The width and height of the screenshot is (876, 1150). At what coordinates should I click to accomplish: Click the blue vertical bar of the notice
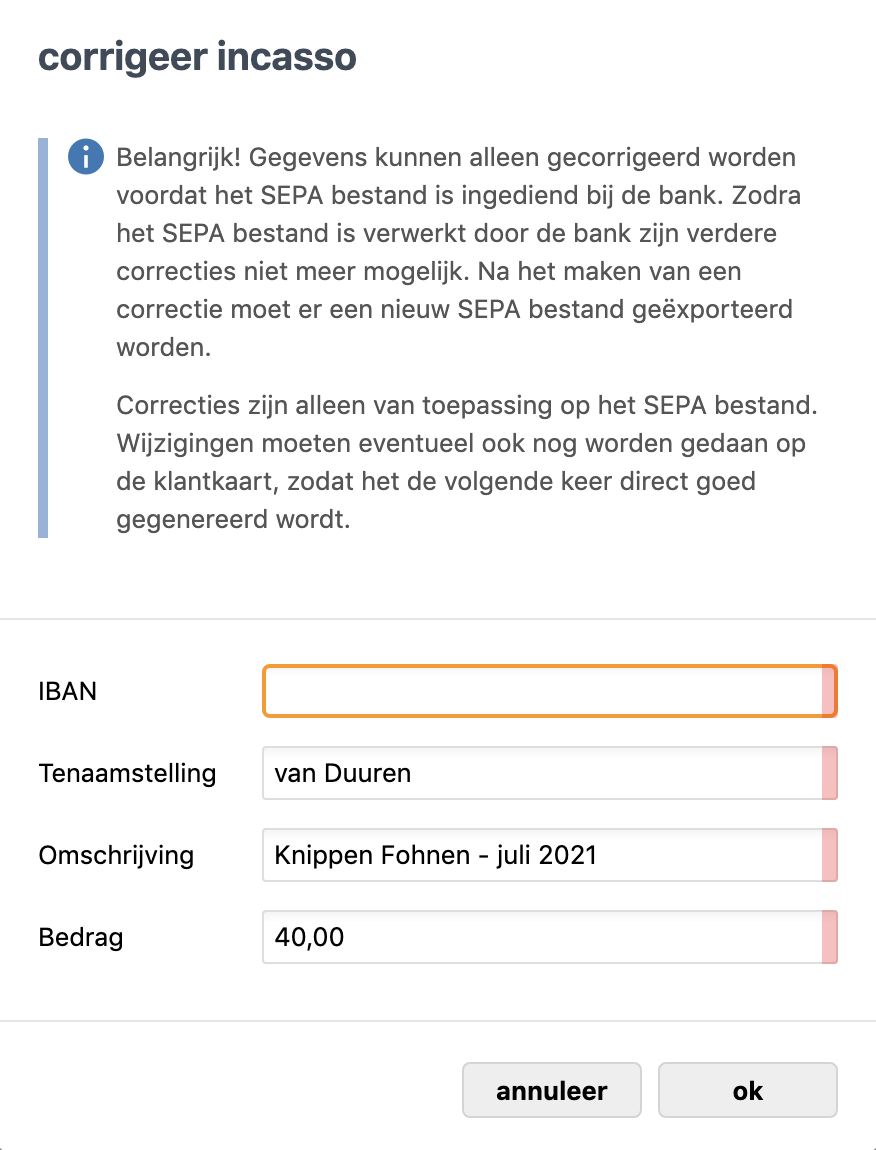click(x=43, y=338)
